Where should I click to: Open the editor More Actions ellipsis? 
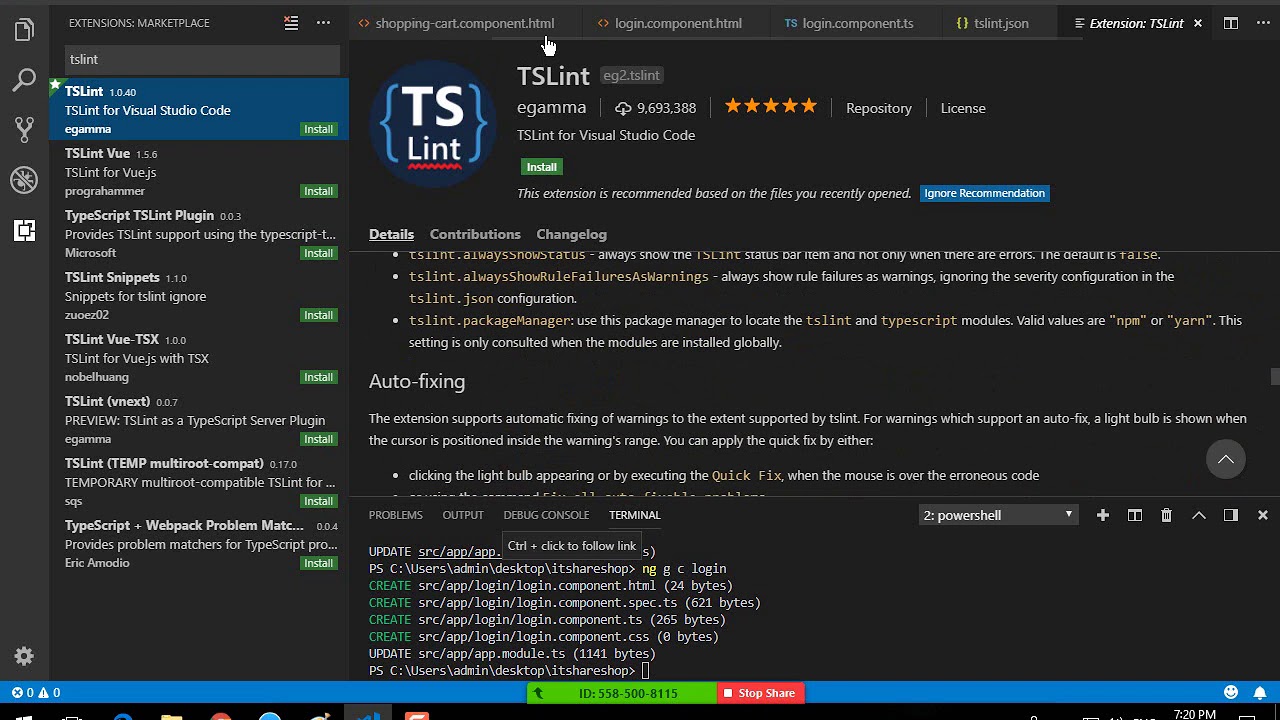[x=1263, y=23]
